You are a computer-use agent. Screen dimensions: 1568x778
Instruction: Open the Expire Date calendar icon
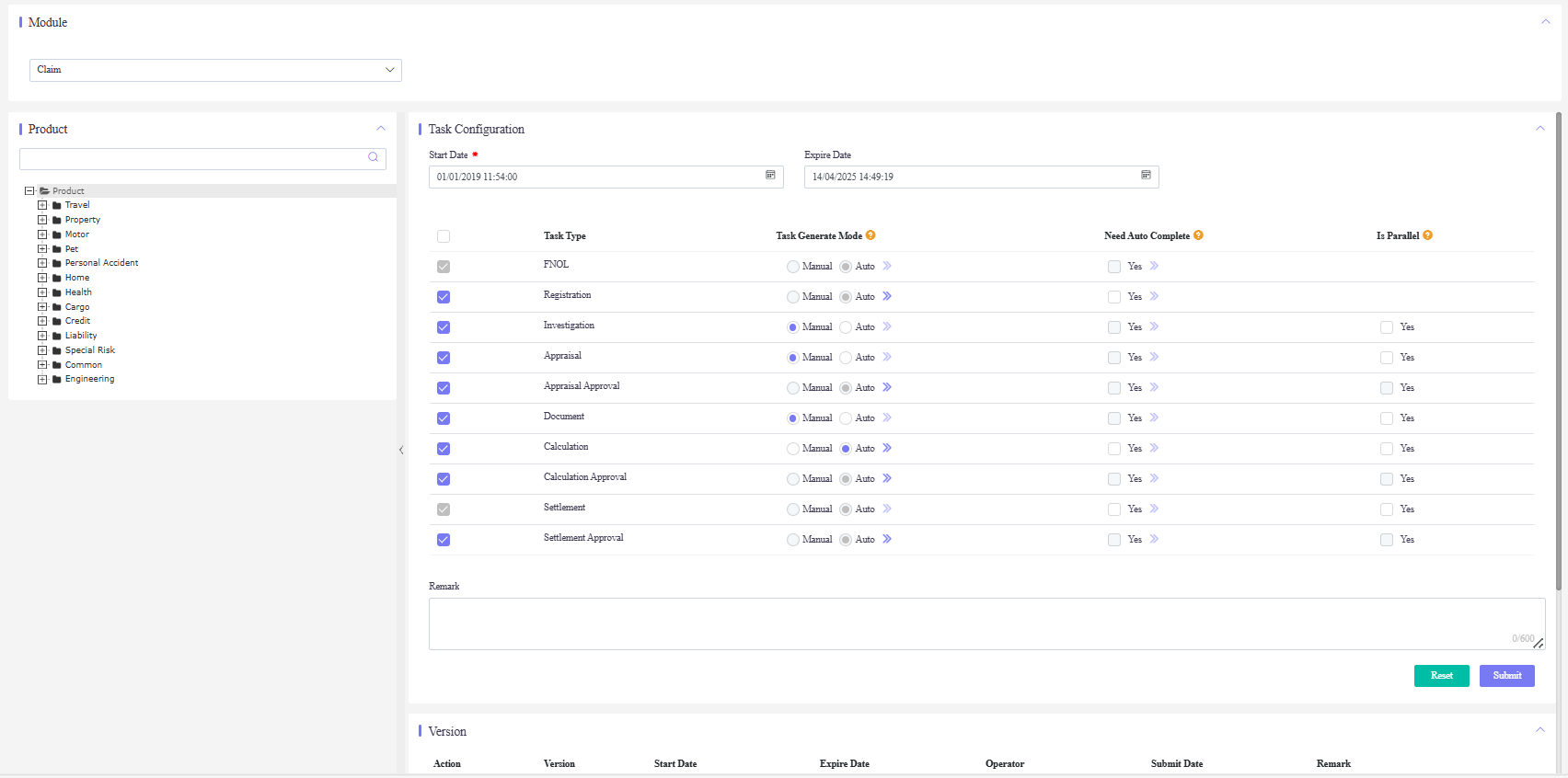click(x=1146, y=175)
